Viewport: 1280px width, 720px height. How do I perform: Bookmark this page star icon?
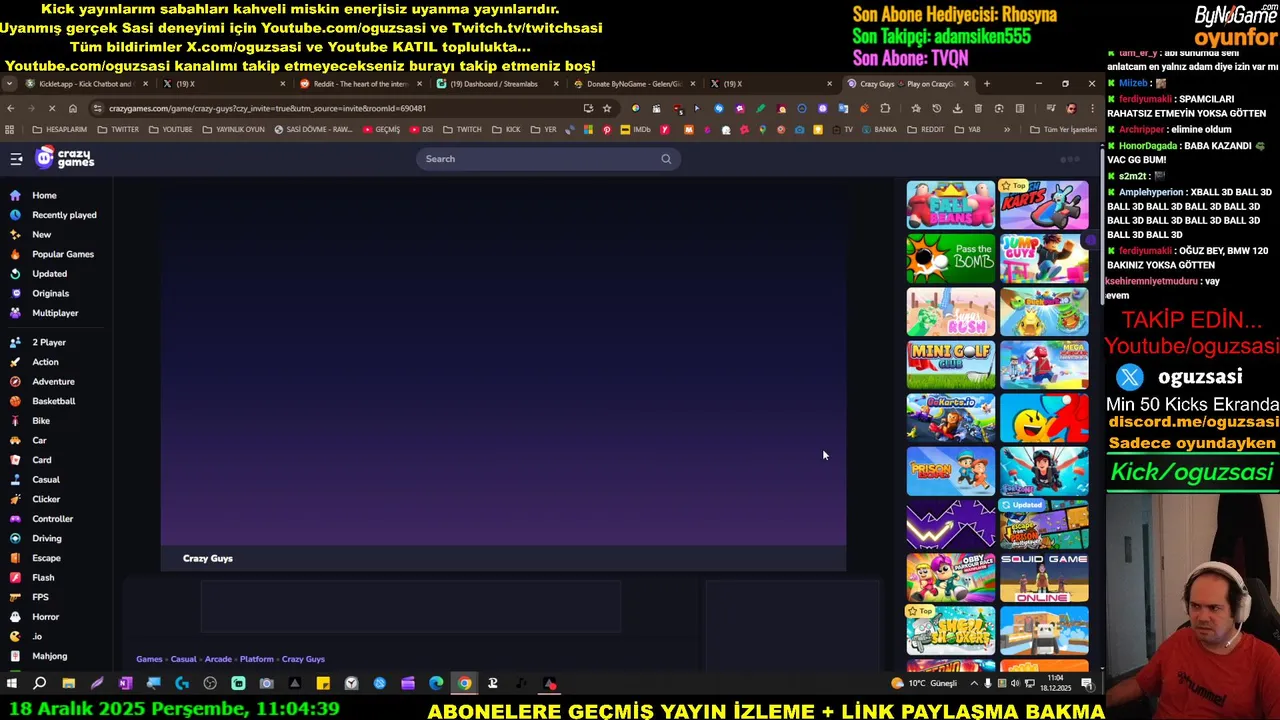pos(606,108)
